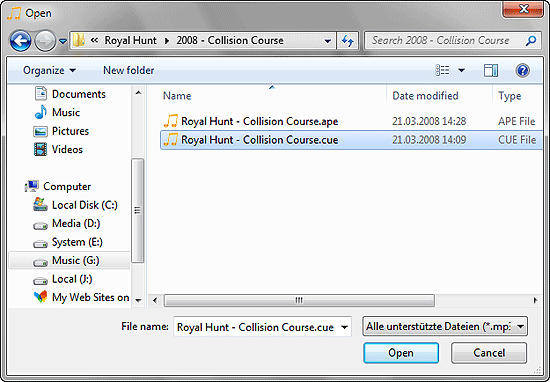Open the Organize menu
Screen dimensions: 550x382
[49, 71]
